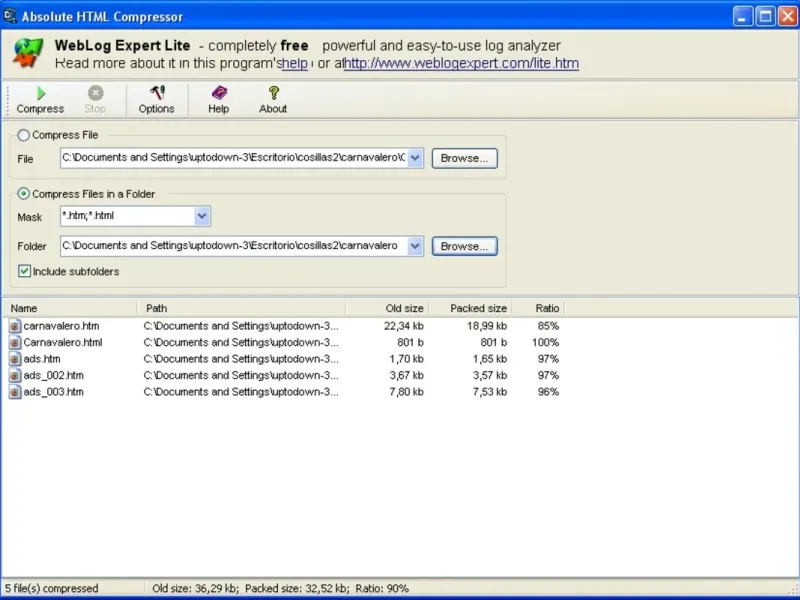Click the 85% ratio value
This screenshot has width=800, height=600.
pos(548,326)
